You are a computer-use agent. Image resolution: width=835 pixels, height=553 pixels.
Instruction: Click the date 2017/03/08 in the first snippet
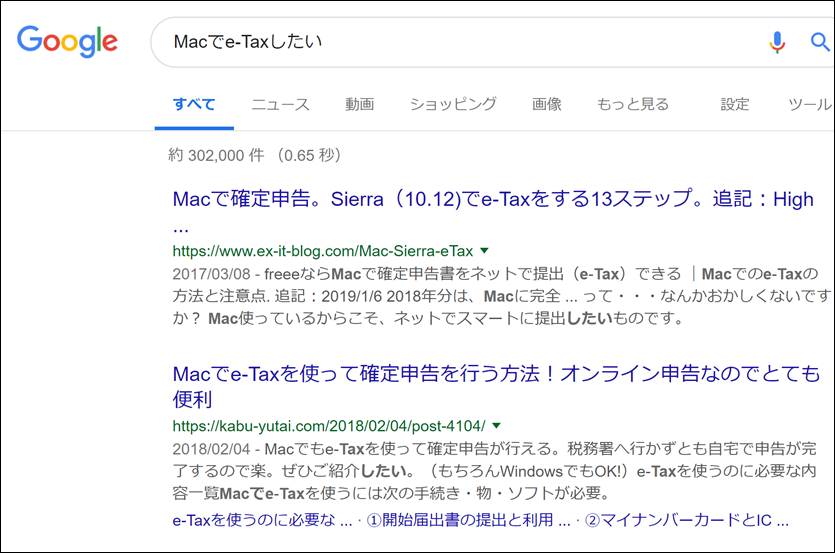tap(211, 274)
